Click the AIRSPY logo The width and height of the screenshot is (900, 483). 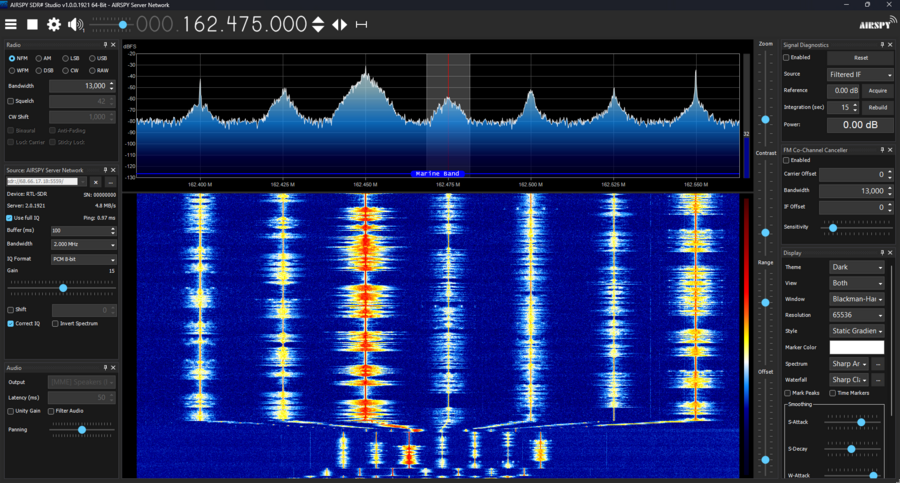tap(877, 24)
